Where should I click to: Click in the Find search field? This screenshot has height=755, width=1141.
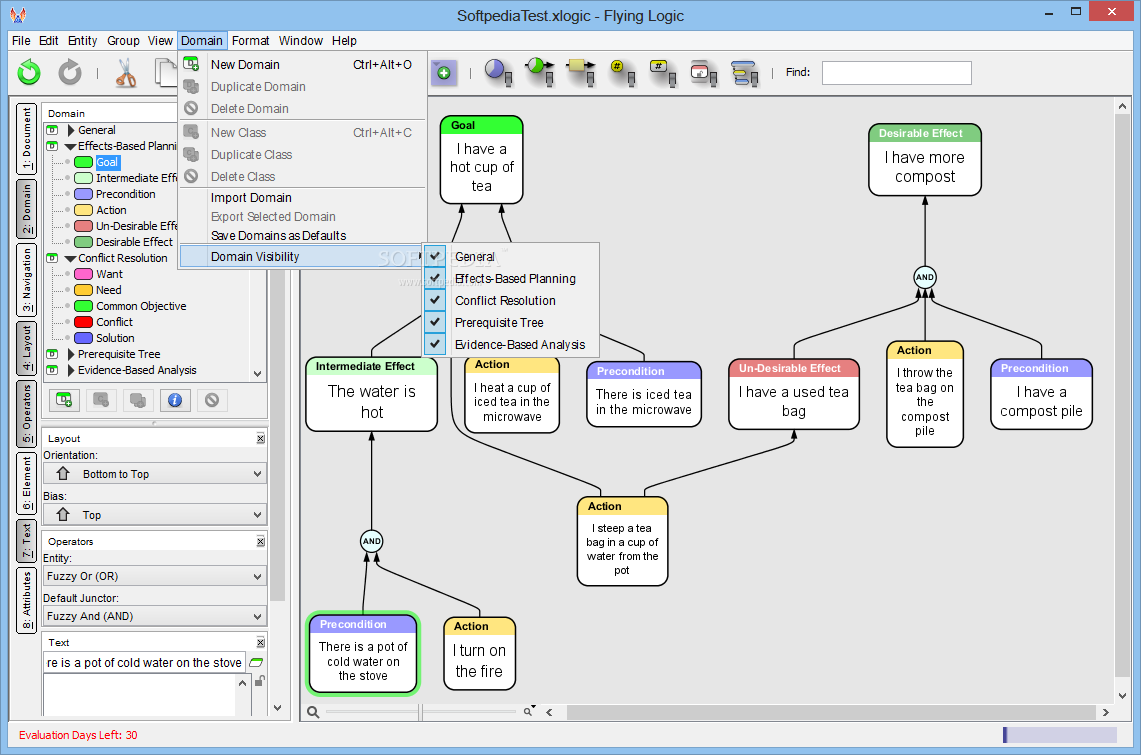tap(896, 73)
